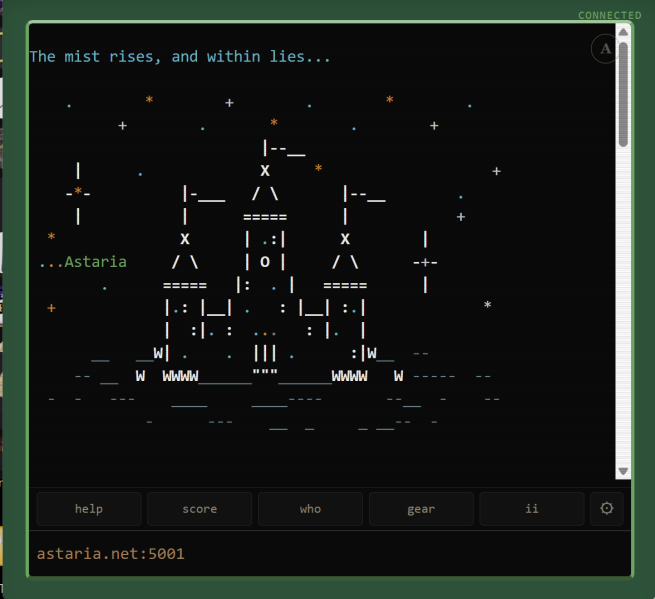Viewport: 655px width, 599px height.
Task: Click the green Astaria title text
Action: 95,262
